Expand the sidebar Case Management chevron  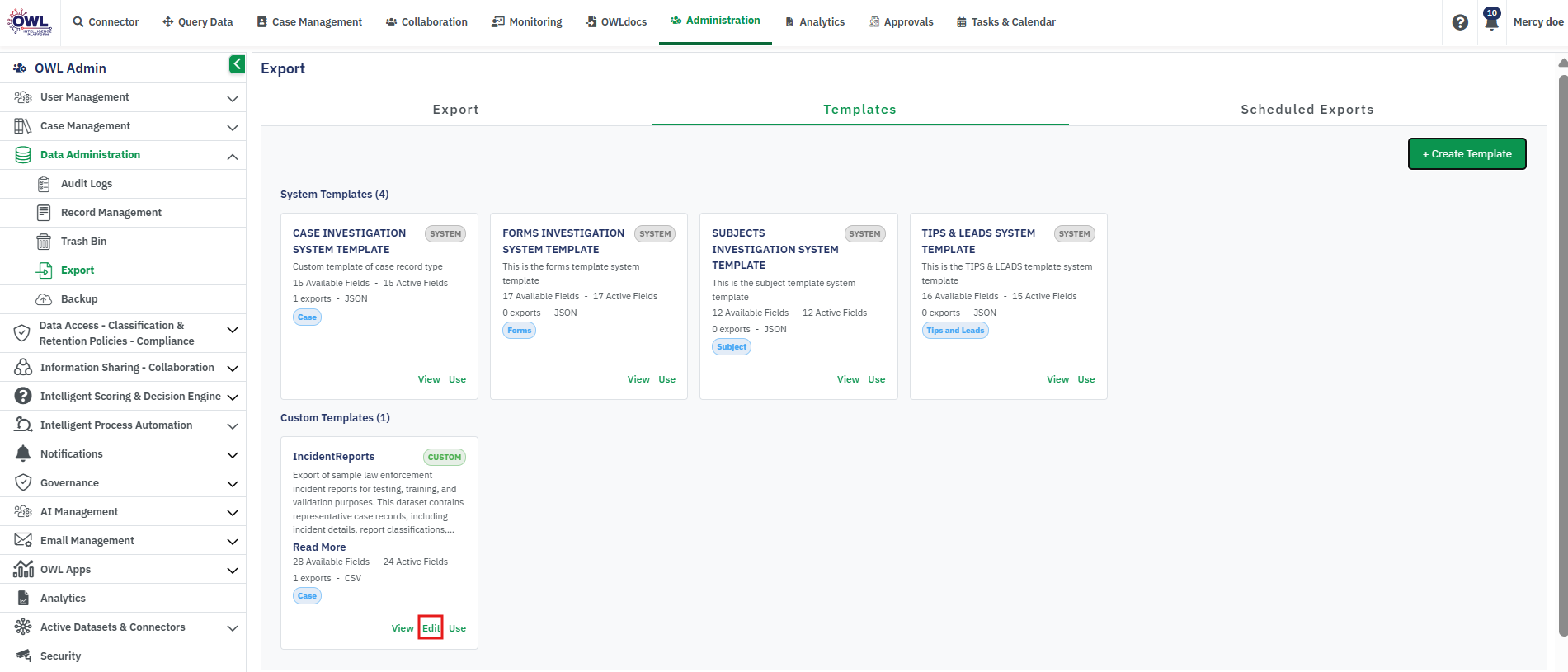(x=233, y=127)
